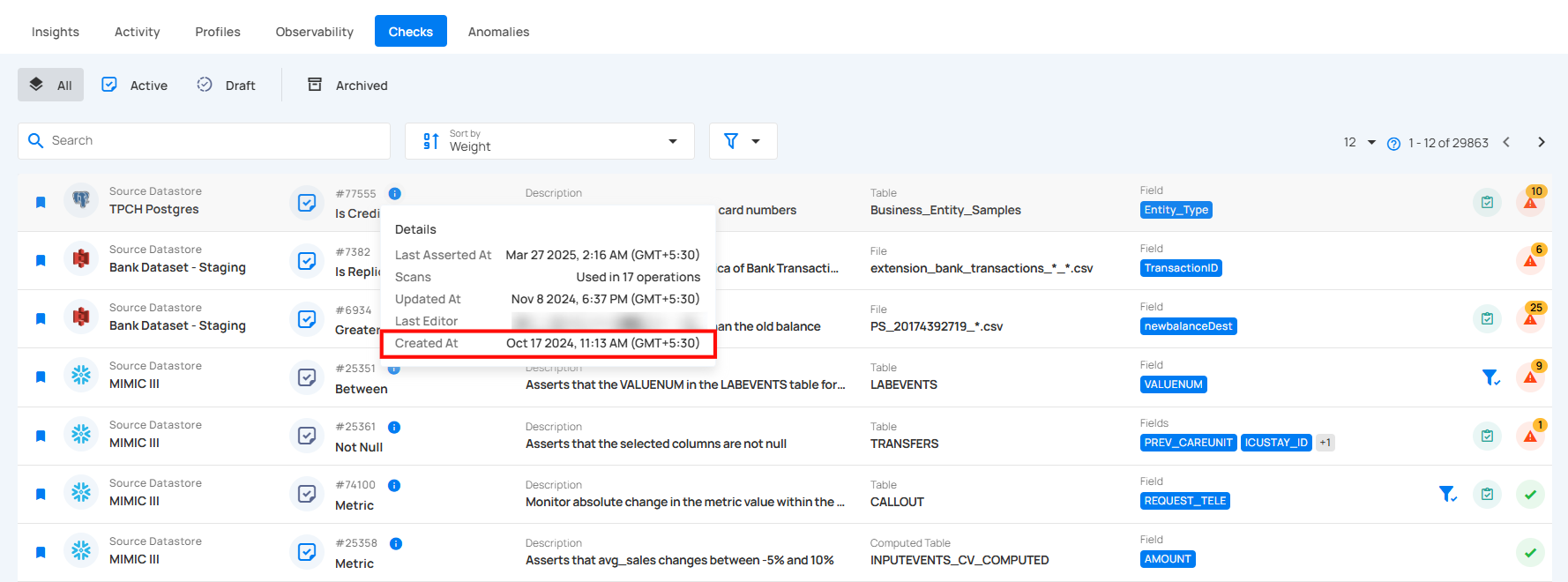Click the Search checks field

pos(204,141)
